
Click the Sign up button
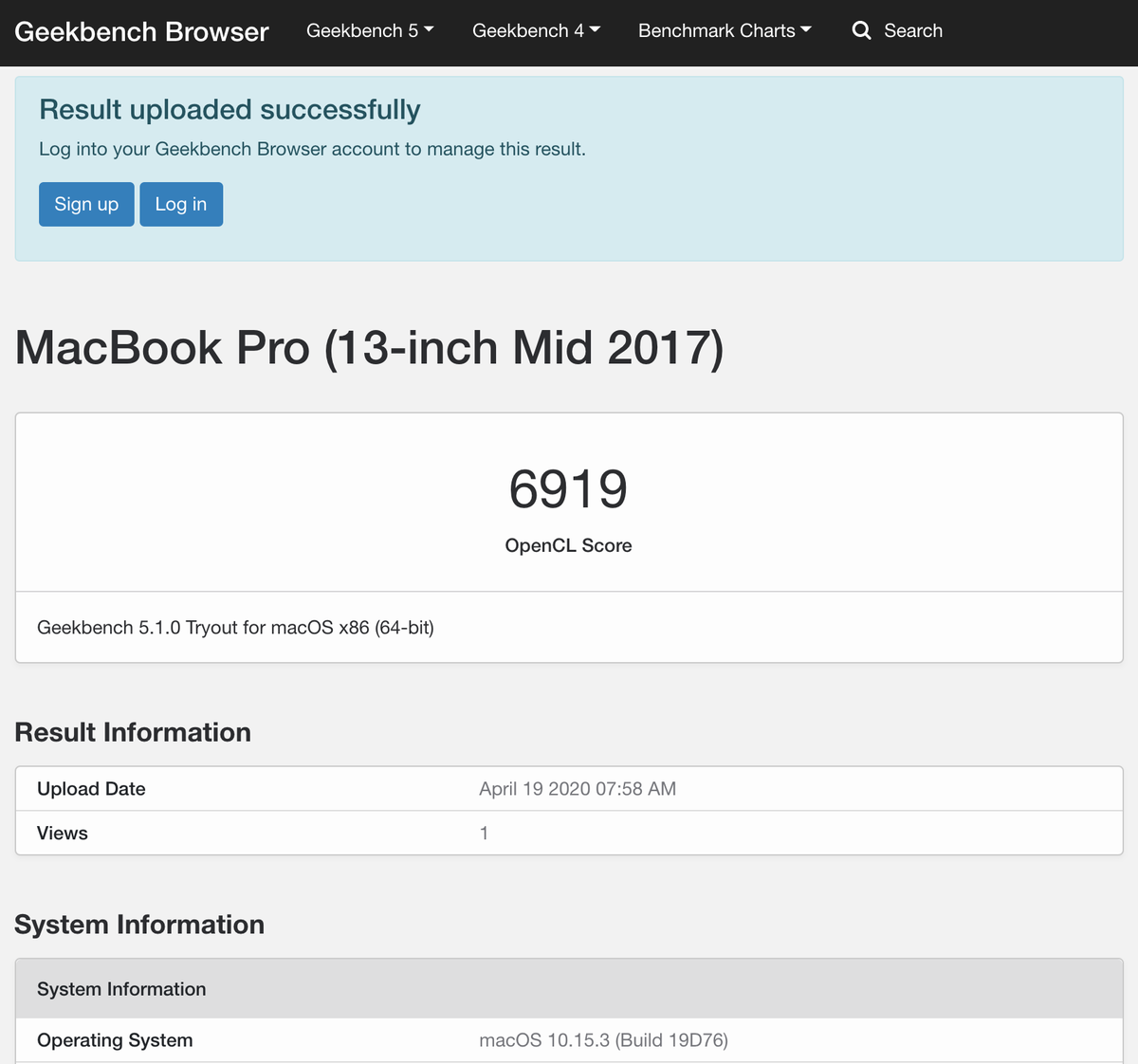point(86,204)
